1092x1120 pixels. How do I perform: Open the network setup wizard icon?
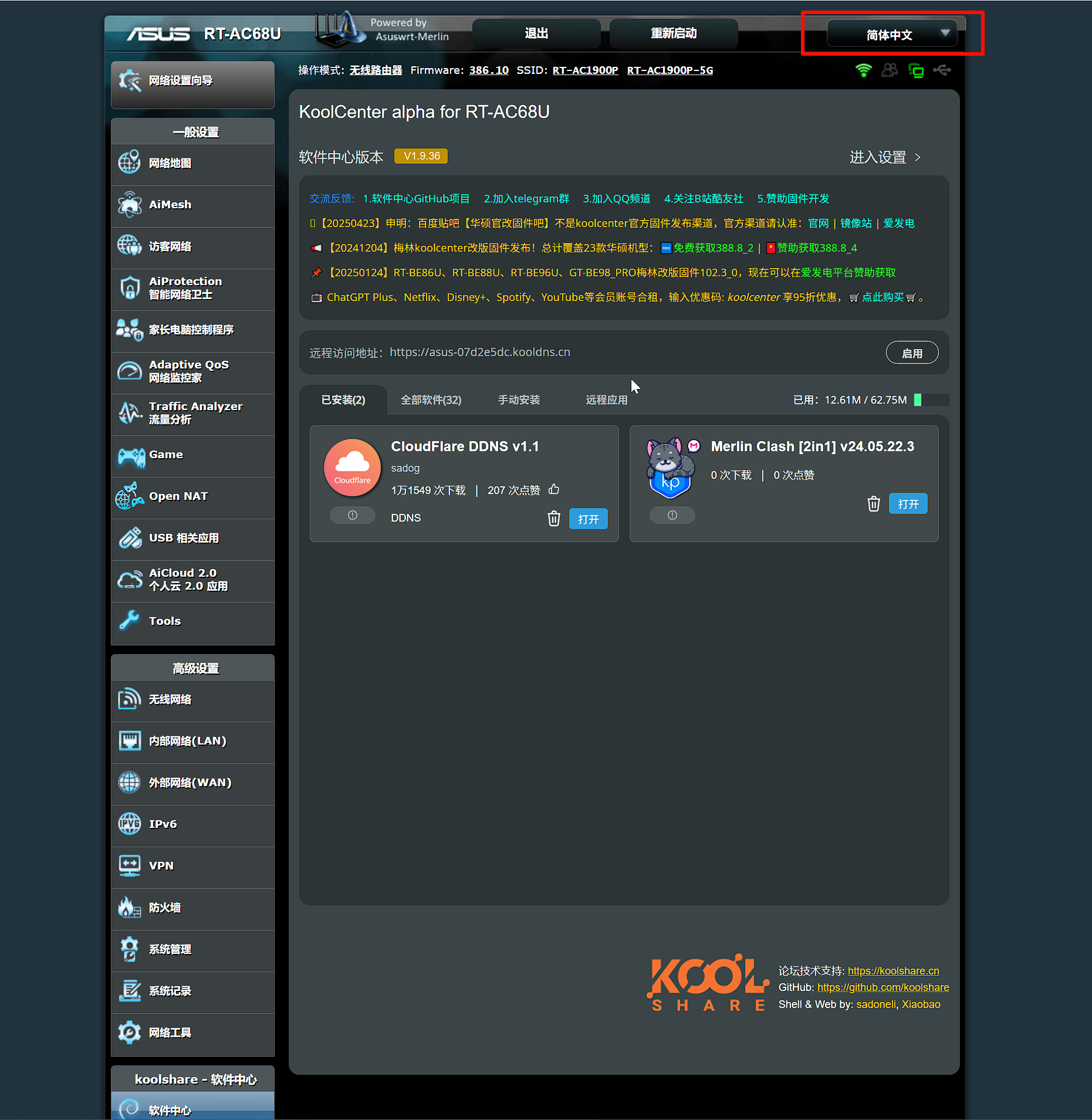click(x=130, y=81)
